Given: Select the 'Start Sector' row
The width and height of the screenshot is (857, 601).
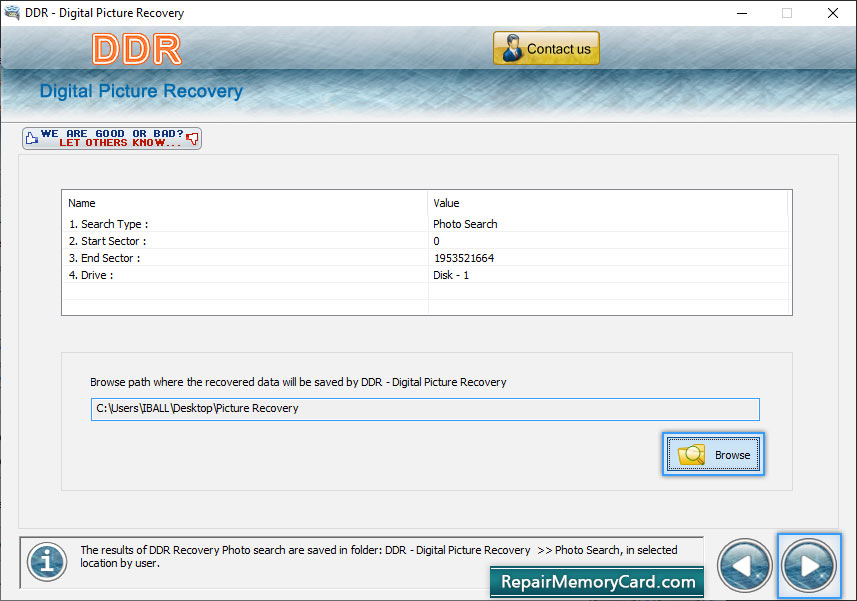Looking at the screenshot, I should (426, 241).
